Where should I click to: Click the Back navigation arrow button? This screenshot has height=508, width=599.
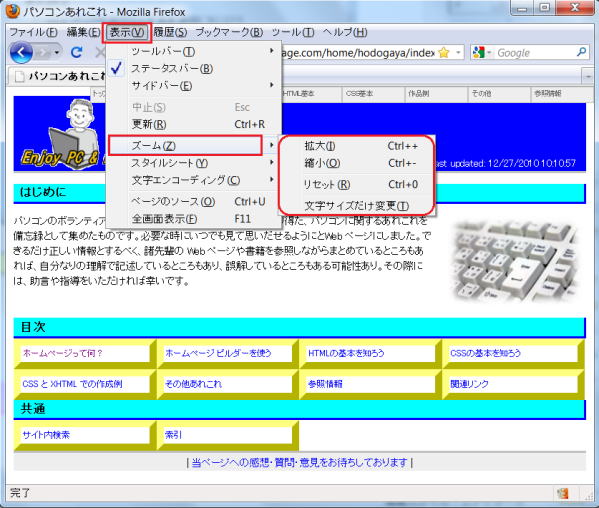pos(21,52)
